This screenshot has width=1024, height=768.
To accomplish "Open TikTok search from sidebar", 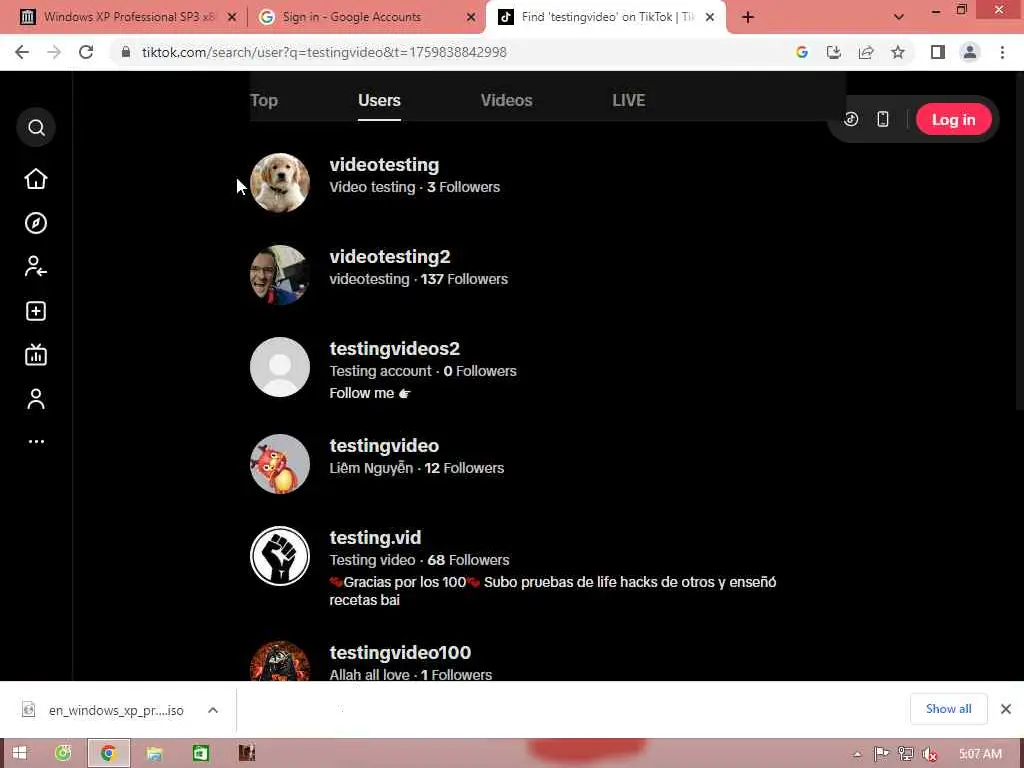I will coord(36,127).
